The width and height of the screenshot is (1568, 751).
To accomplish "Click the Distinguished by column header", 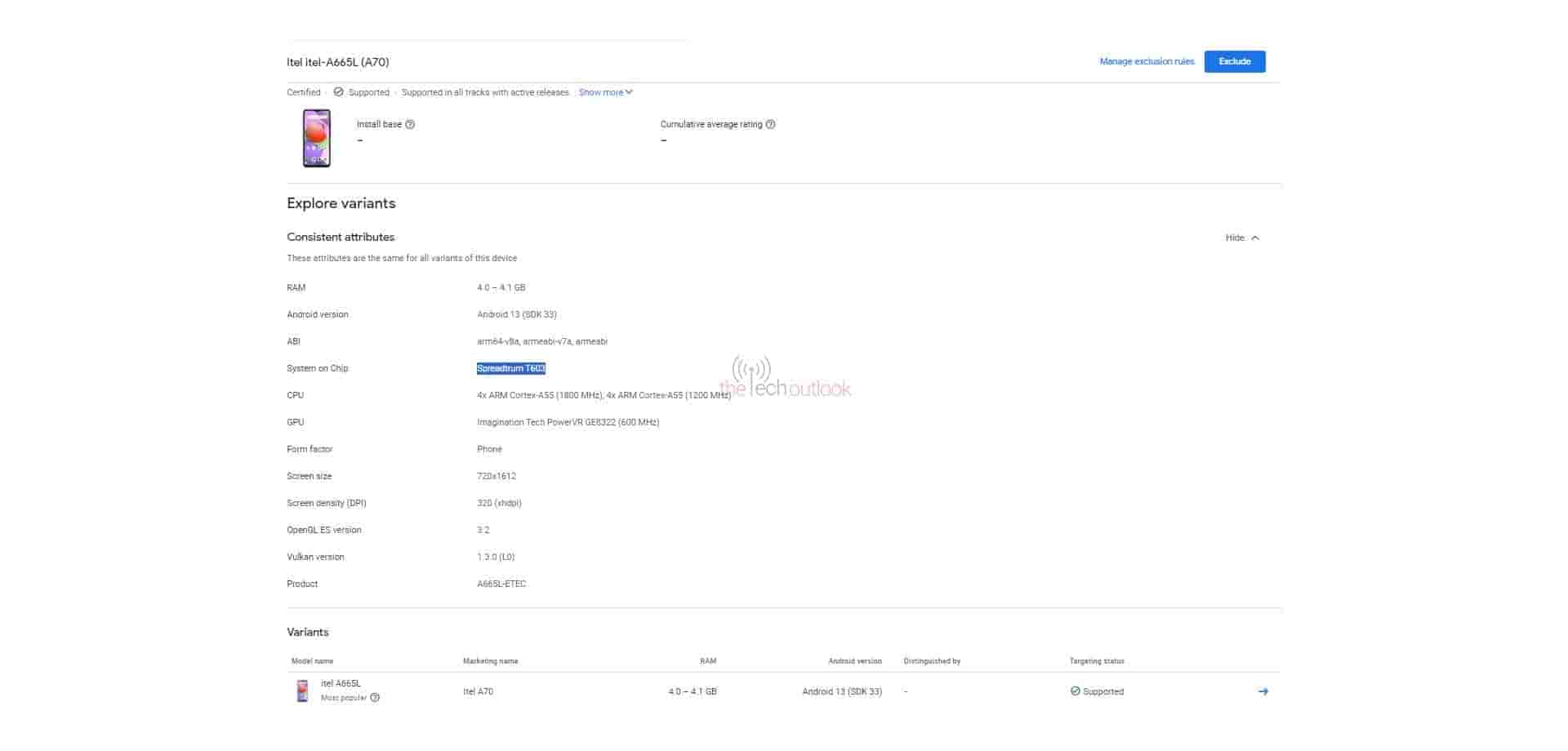I will [932, 661].
